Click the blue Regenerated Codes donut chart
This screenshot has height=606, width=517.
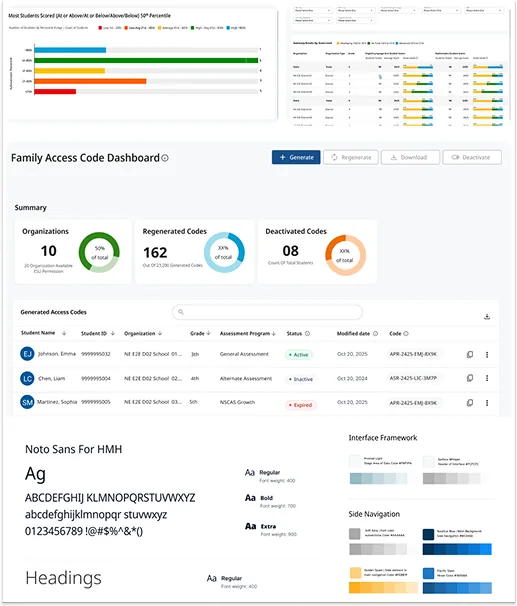tap(224, 252)
